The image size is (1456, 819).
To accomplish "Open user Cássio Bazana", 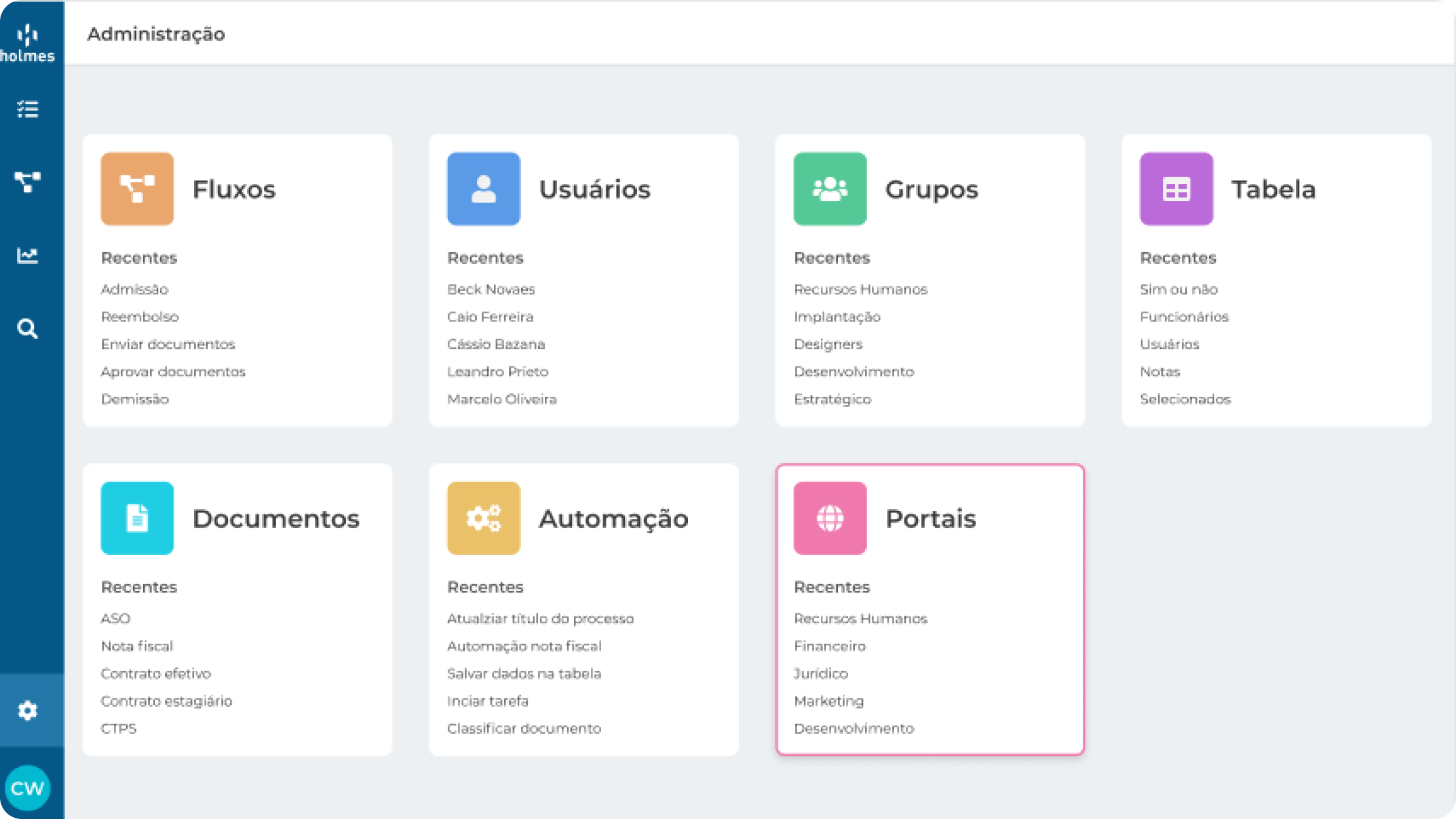I will point(496,344).
